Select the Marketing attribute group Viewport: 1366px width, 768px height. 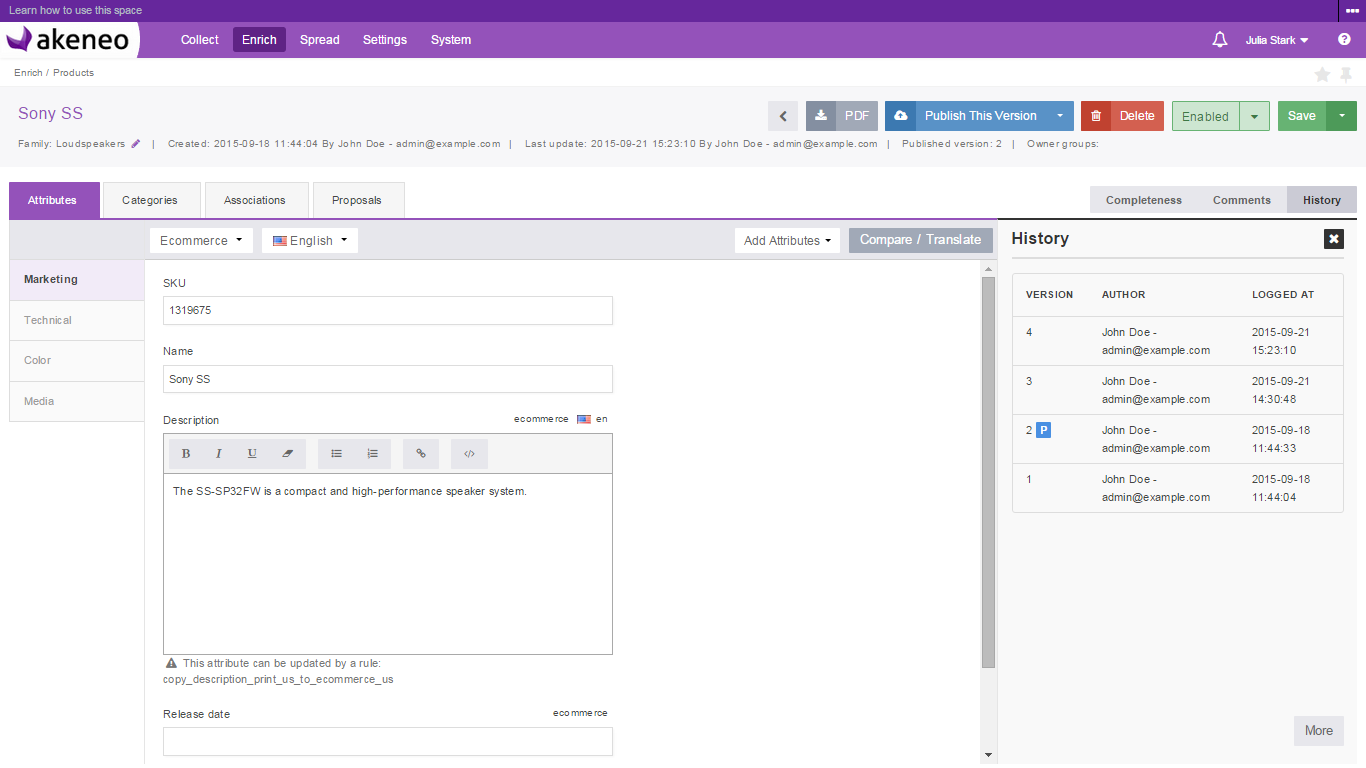click(x=77, y=280)
